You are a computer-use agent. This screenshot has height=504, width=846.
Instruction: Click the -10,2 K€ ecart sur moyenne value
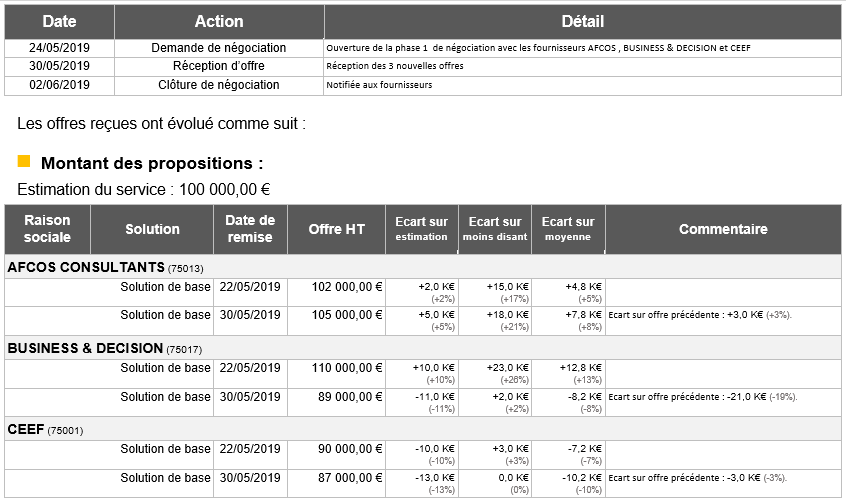tap(582, 478)
